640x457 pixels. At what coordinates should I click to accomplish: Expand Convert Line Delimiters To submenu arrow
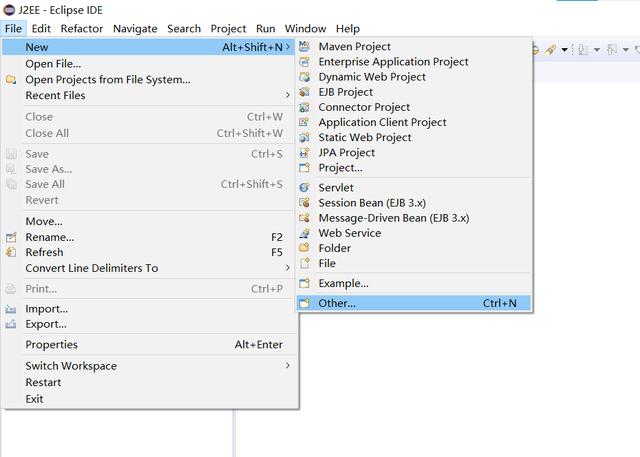pyautogui.click(x=288, y=268)
